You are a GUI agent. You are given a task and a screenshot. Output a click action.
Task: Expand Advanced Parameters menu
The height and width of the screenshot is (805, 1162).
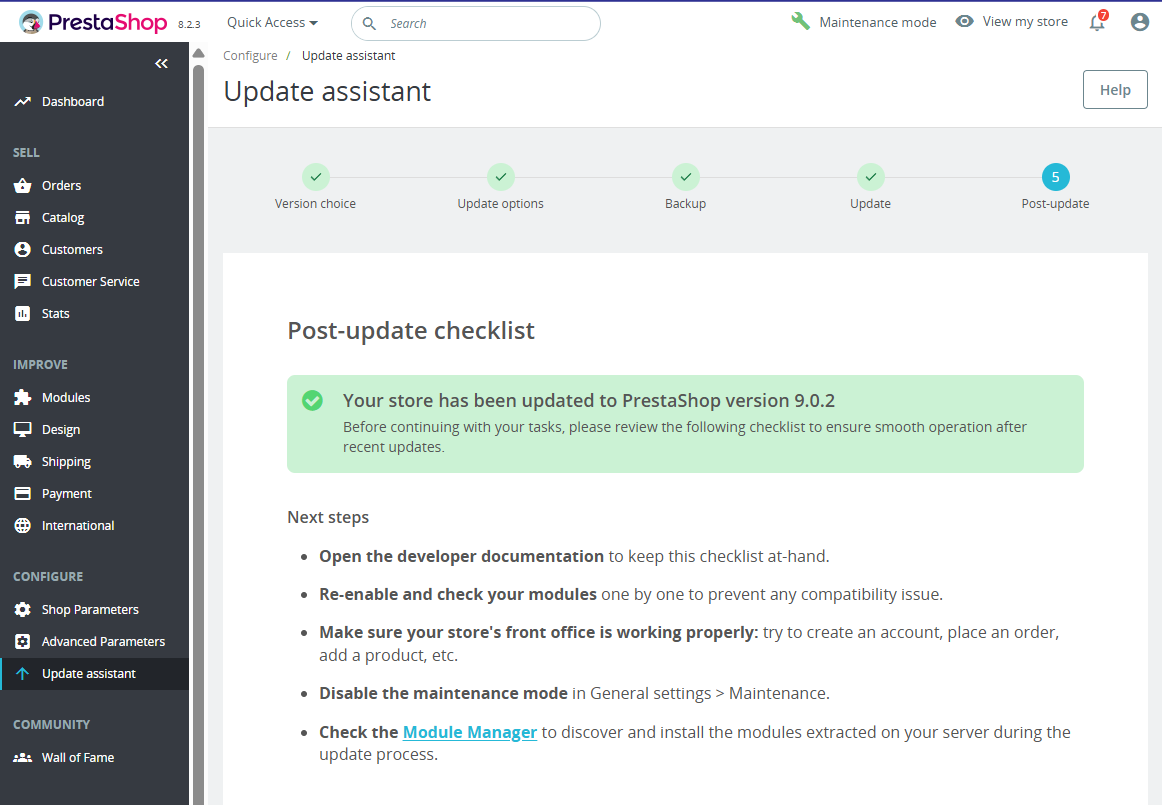(x=103, y=642)
